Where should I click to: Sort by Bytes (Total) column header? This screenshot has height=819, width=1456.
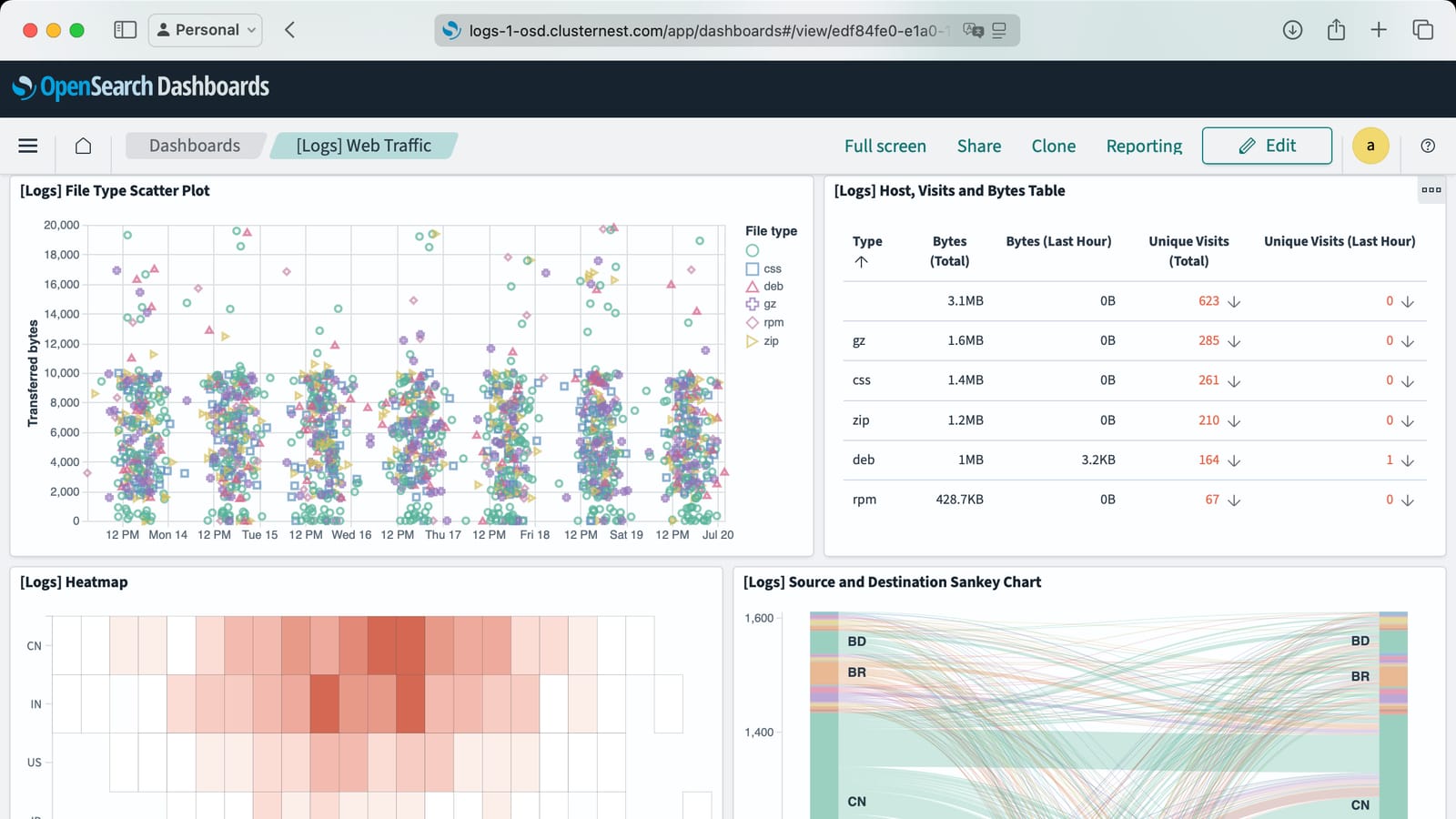point(949,251)
